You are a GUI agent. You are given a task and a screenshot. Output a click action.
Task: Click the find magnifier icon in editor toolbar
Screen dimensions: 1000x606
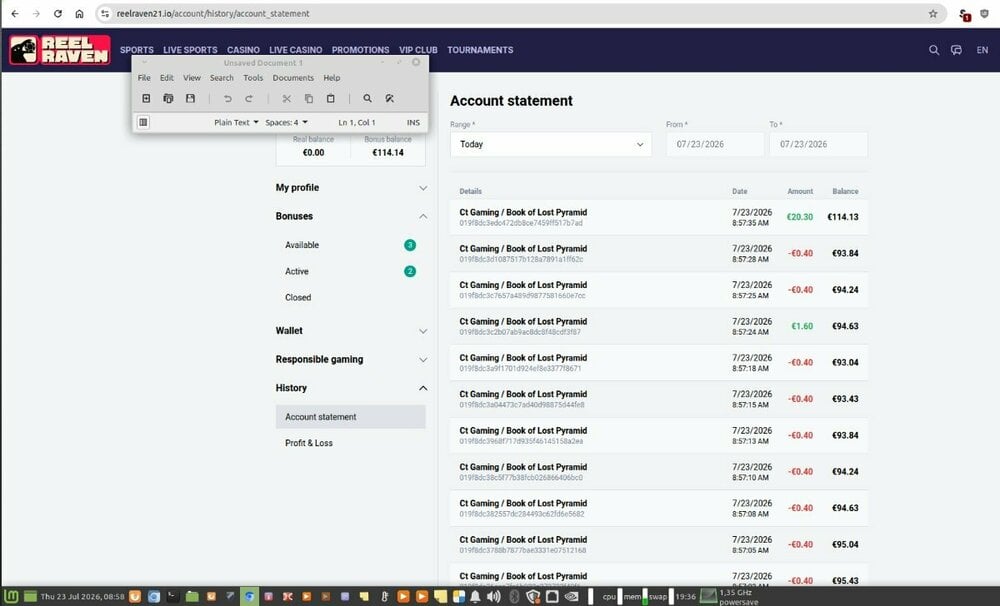[x=367, y=98]
